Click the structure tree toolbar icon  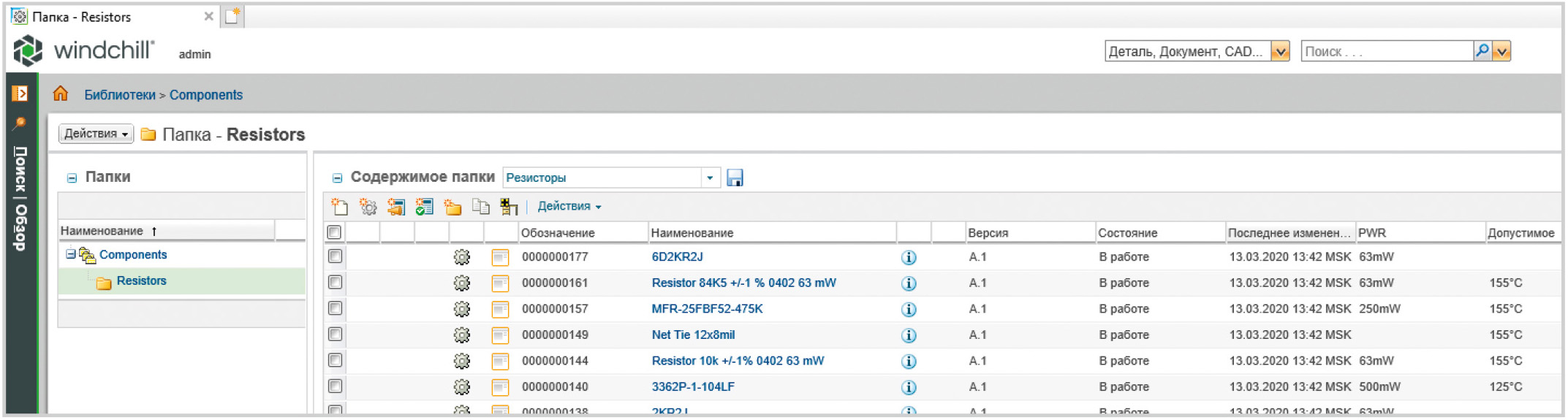(509, 207)
